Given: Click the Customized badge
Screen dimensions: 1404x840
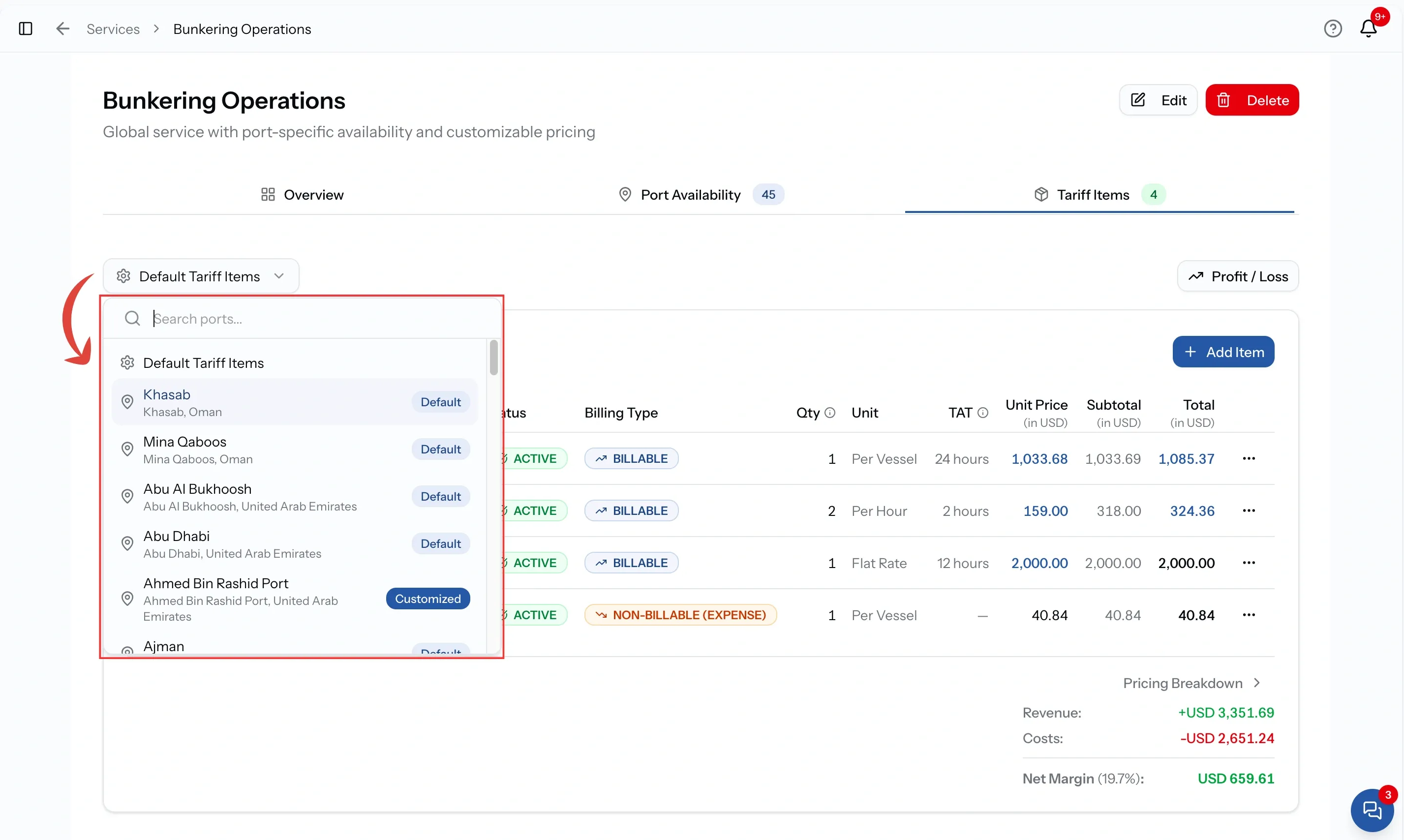Looking at the screenshot, I should (428, 599).
